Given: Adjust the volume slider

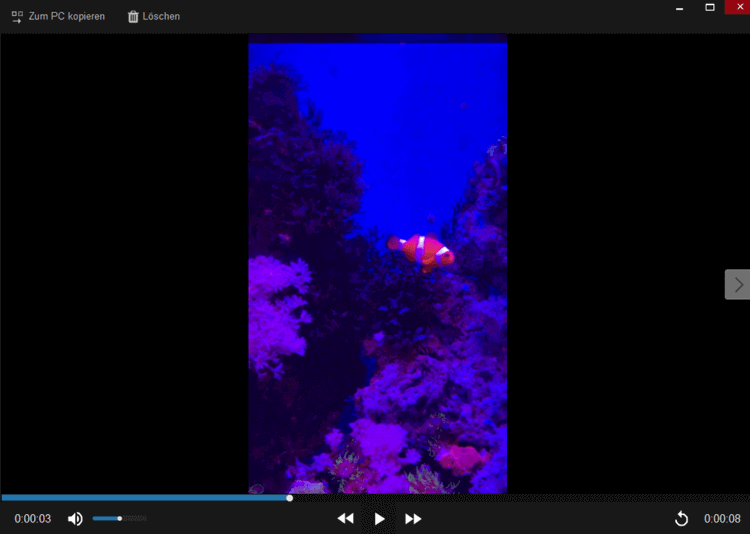Looking at the screenshot, I should tap(120, 518).
